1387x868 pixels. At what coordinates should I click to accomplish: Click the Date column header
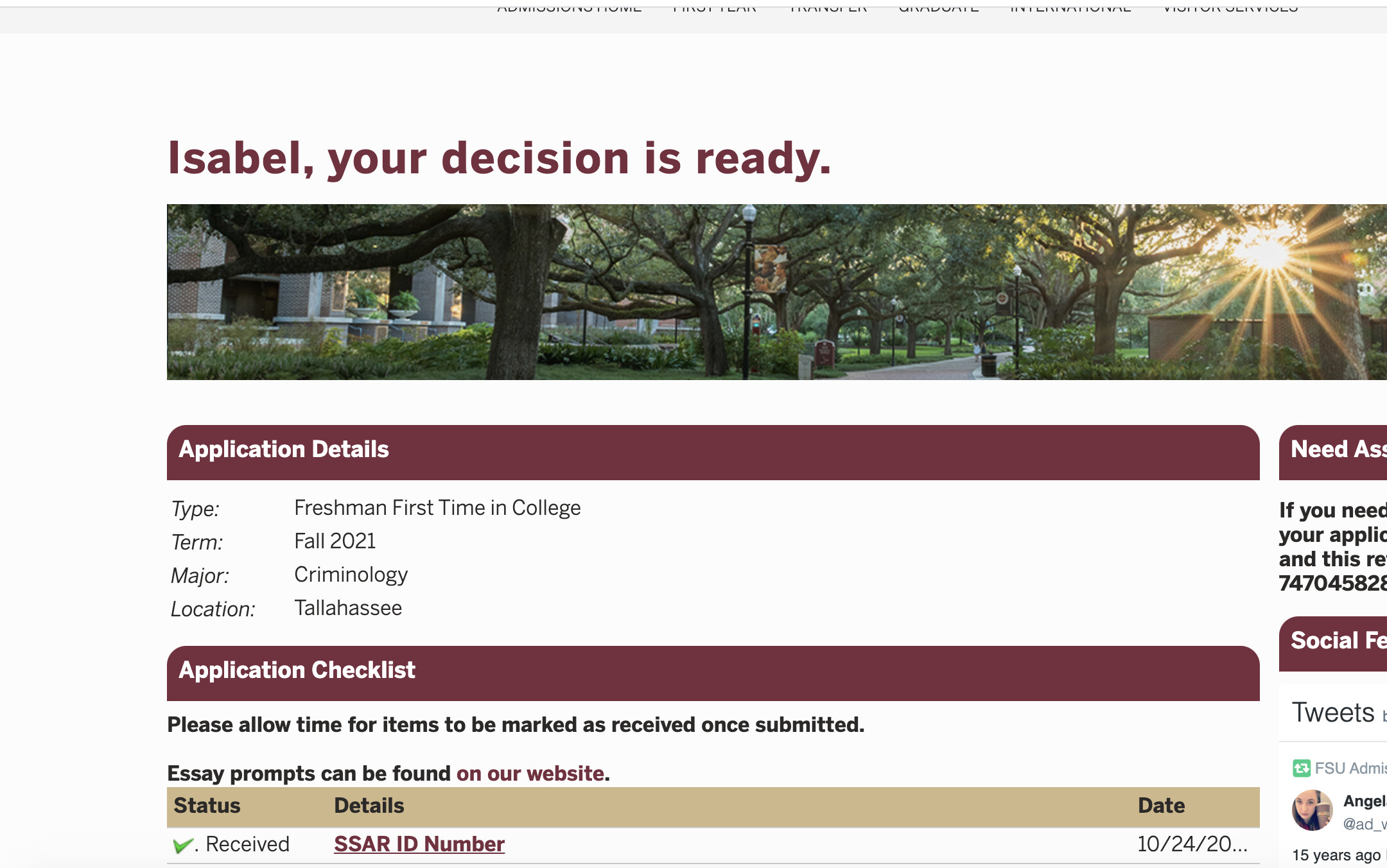click(x=1161, y=805)
